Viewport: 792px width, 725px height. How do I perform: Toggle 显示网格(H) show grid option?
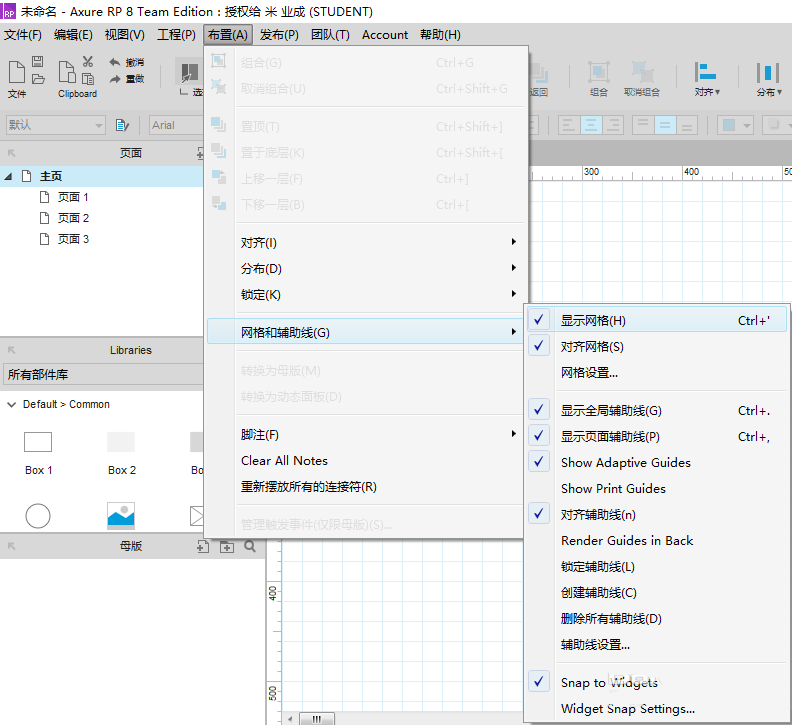tap(593, 321)
